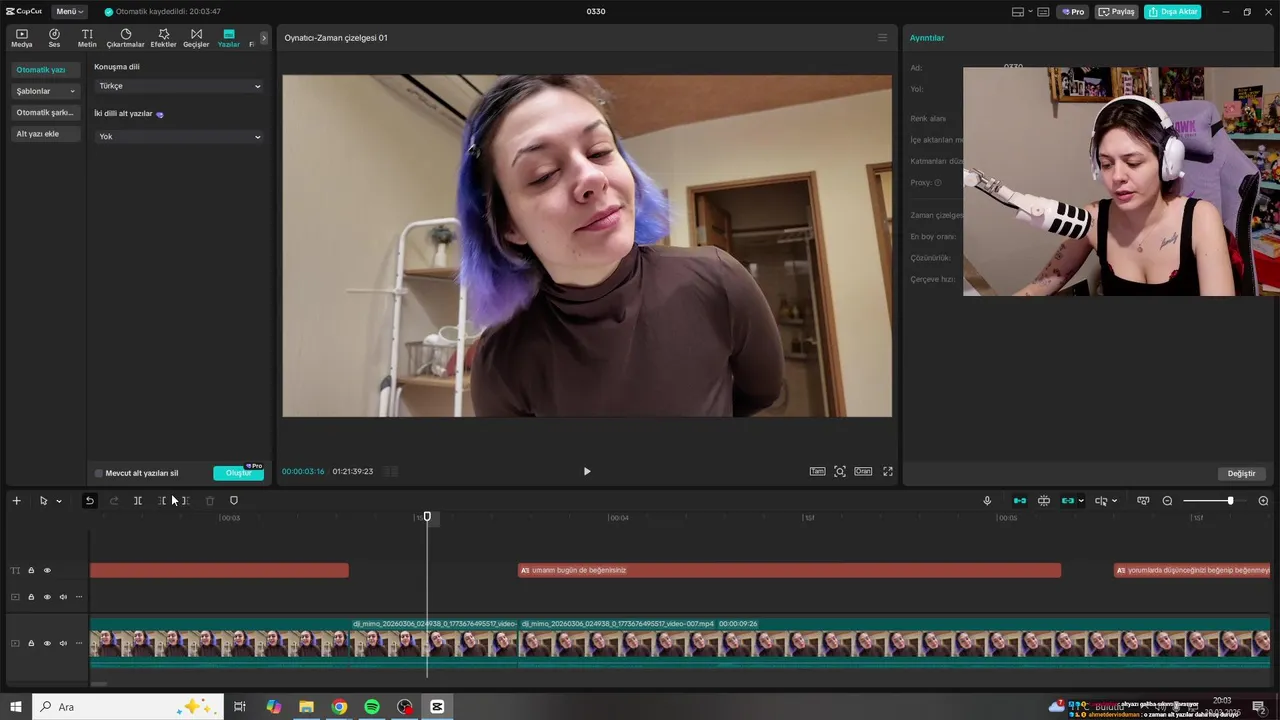Lock the empty middle video track
The image size is (1280, 720).
pos(31,597)
